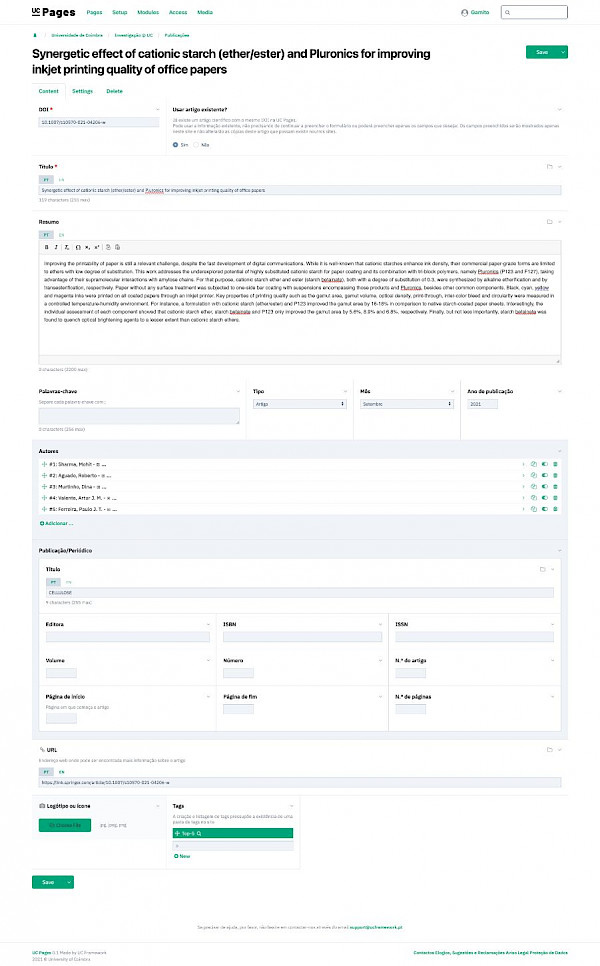Copy the author #2 Aguado entry

[534, 475]
